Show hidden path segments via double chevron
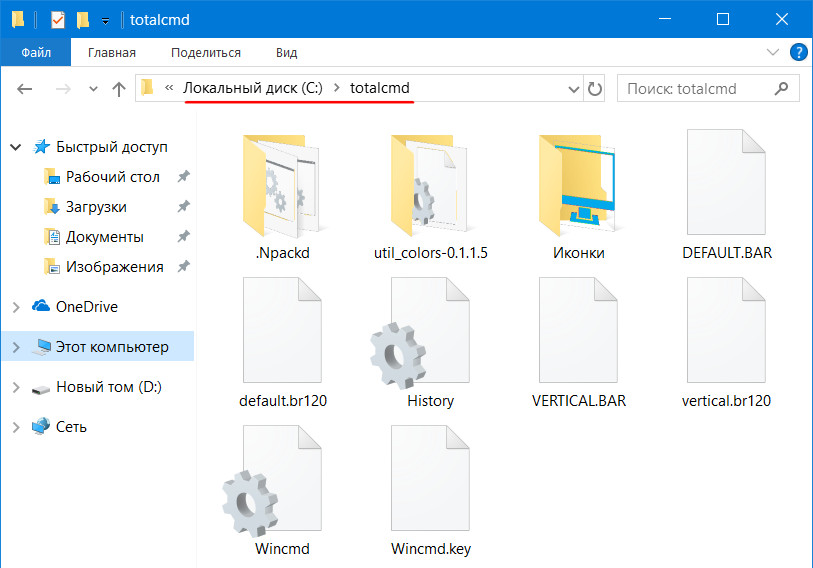The width and height of the screenshot is (813, 568). click(x=169, y=88)
